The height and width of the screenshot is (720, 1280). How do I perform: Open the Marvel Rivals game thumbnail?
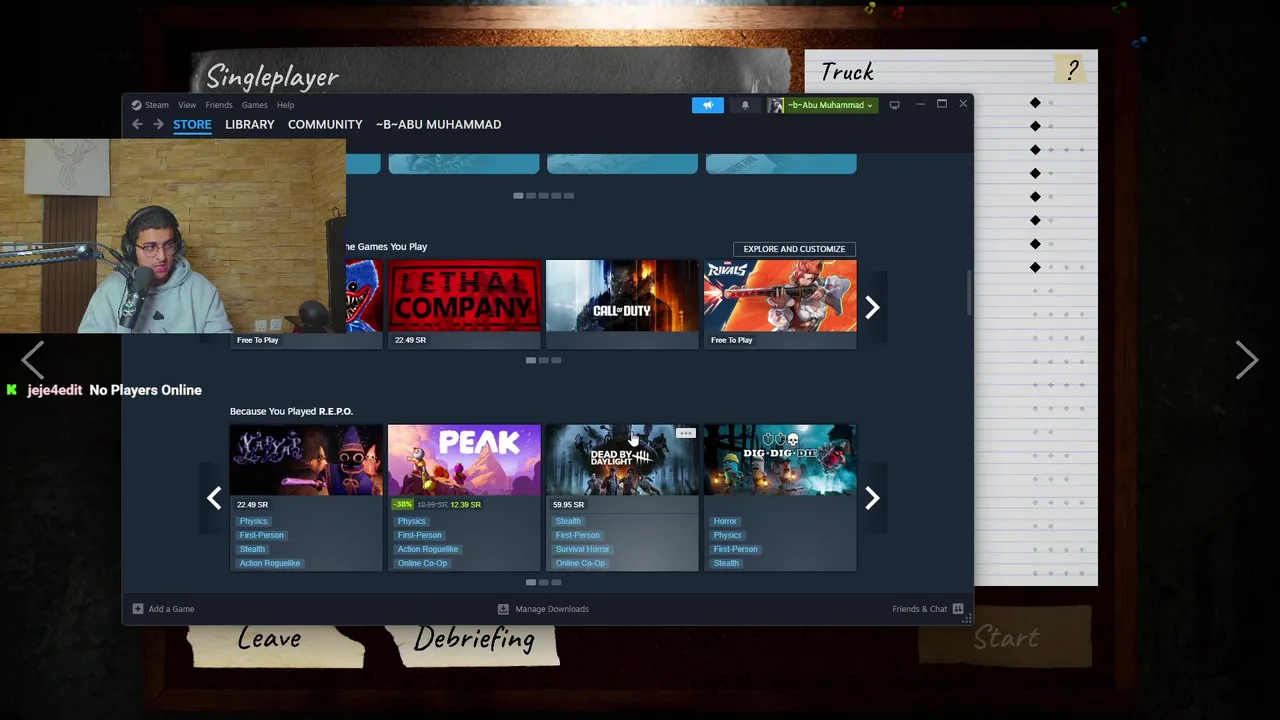tap(780, 296)
